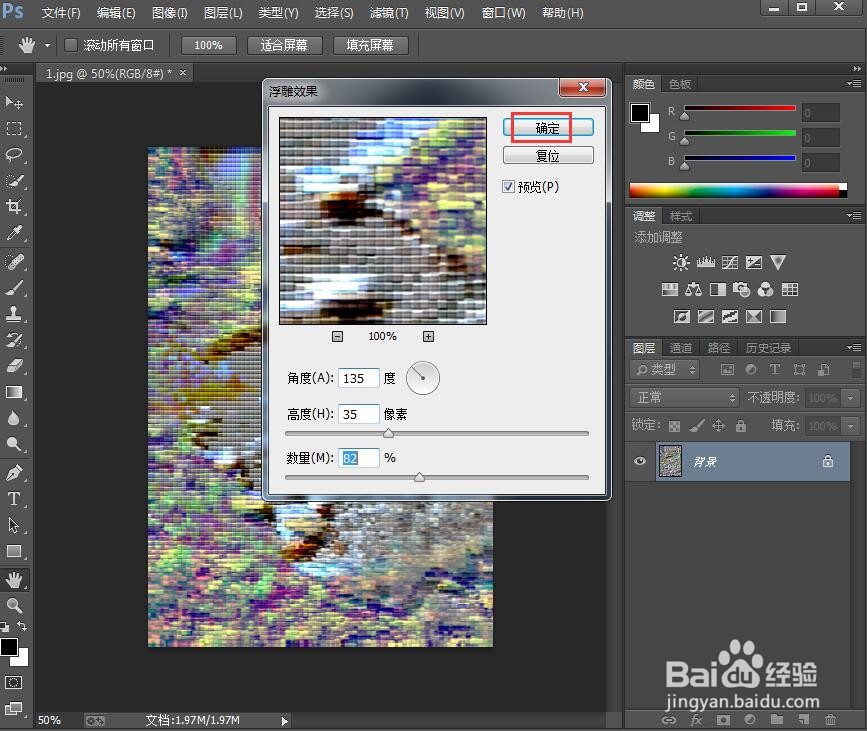Select the Eyedropper tool

pos(14,233)
